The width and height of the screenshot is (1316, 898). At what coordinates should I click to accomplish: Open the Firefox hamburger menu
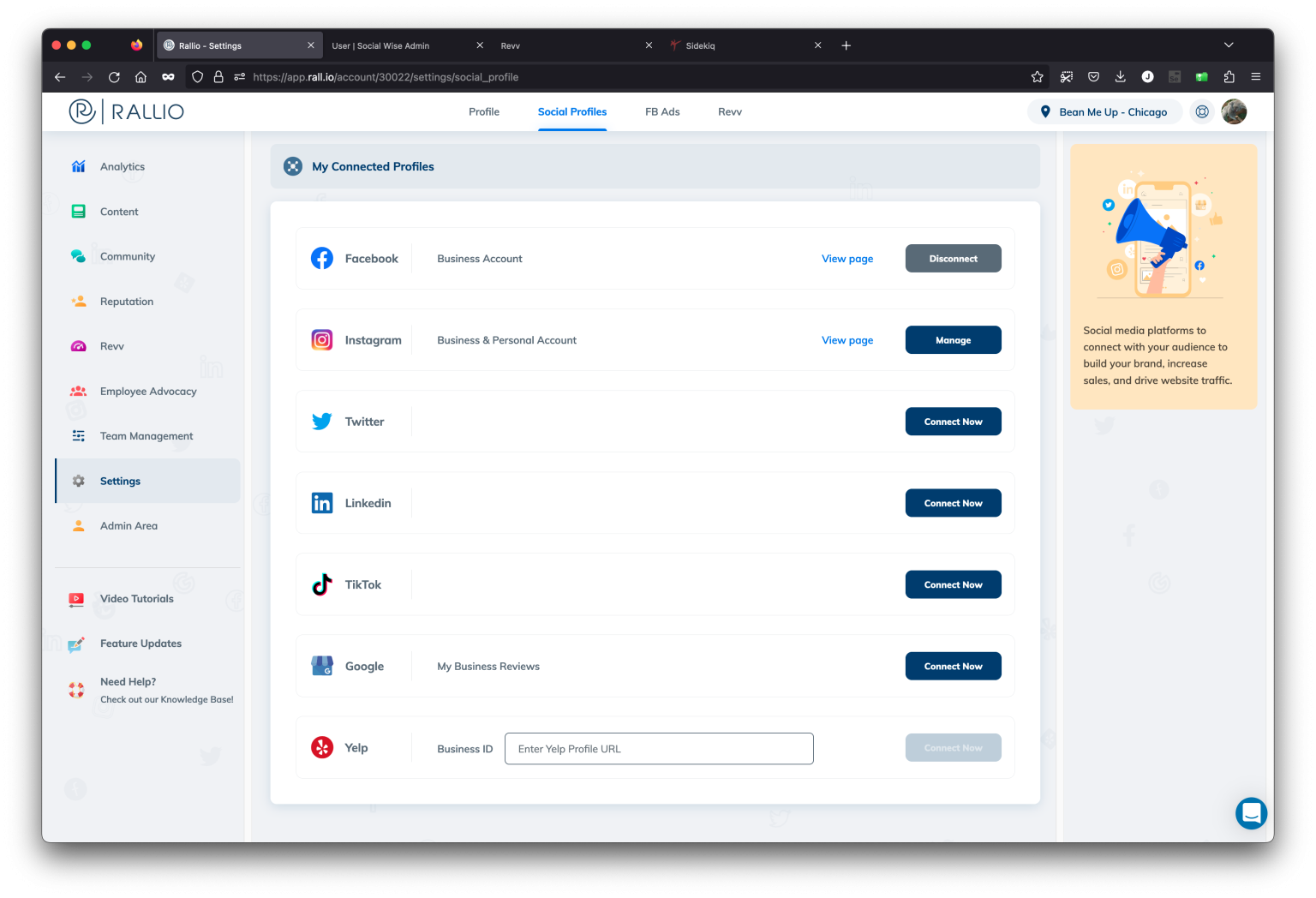pos(1255,77)
